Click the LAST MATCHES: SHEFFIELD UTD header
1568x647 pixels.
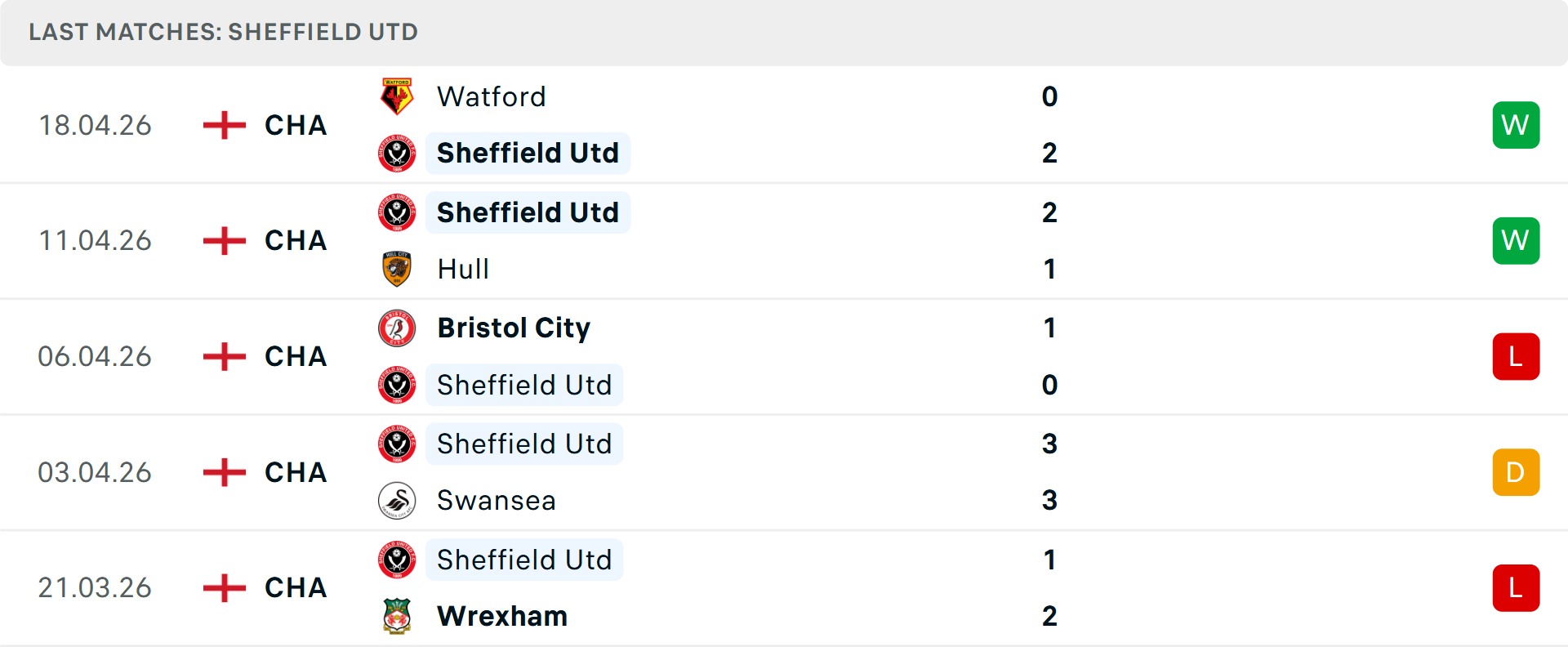[222, 32]
